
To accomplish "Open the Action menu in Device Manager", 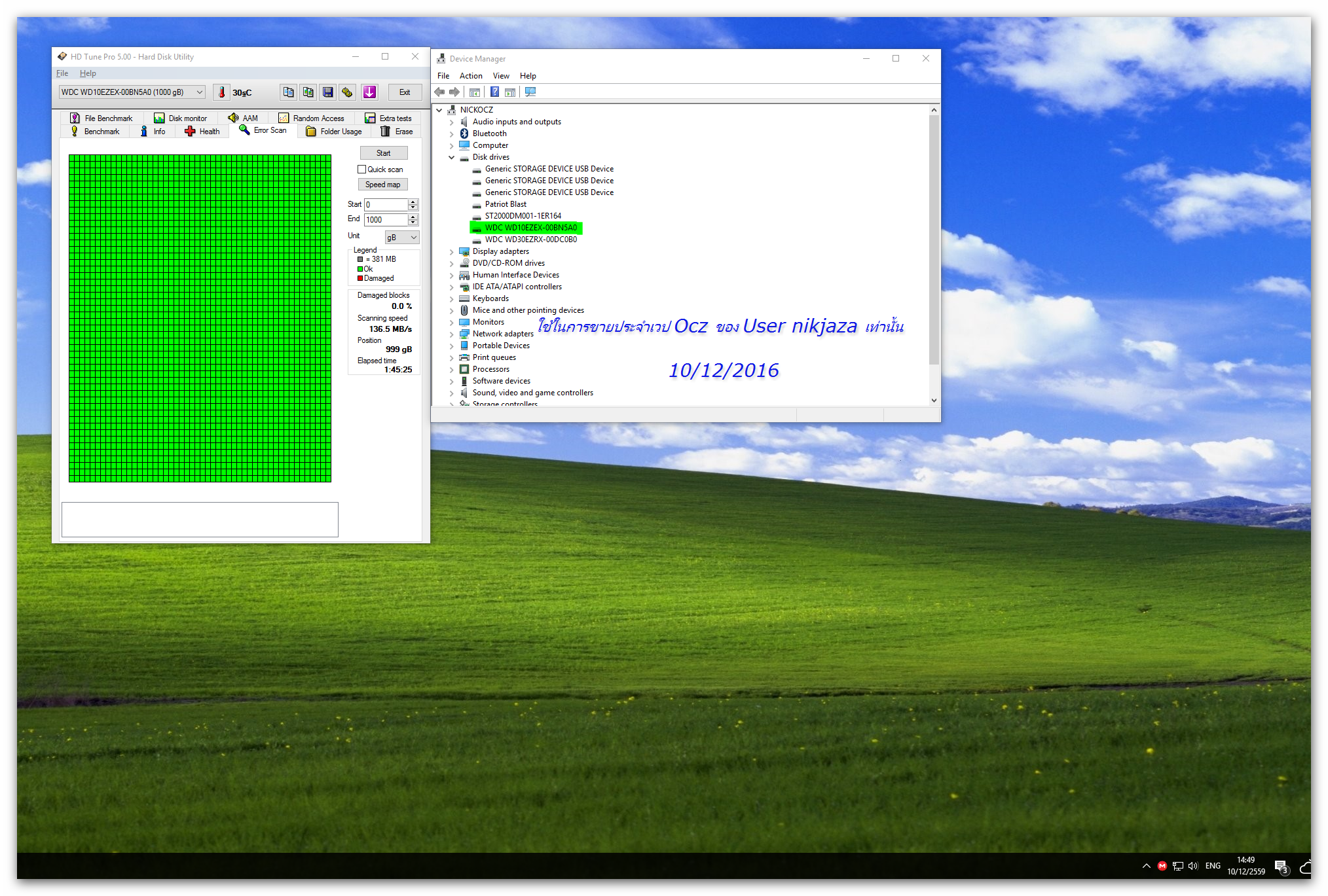I will (470, 76).
